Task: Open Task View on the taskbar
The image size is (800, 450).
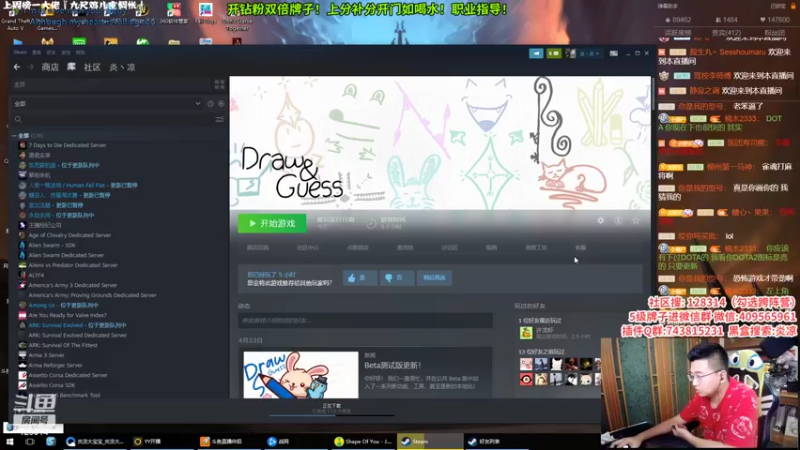Action: click(x=30, y=441)
